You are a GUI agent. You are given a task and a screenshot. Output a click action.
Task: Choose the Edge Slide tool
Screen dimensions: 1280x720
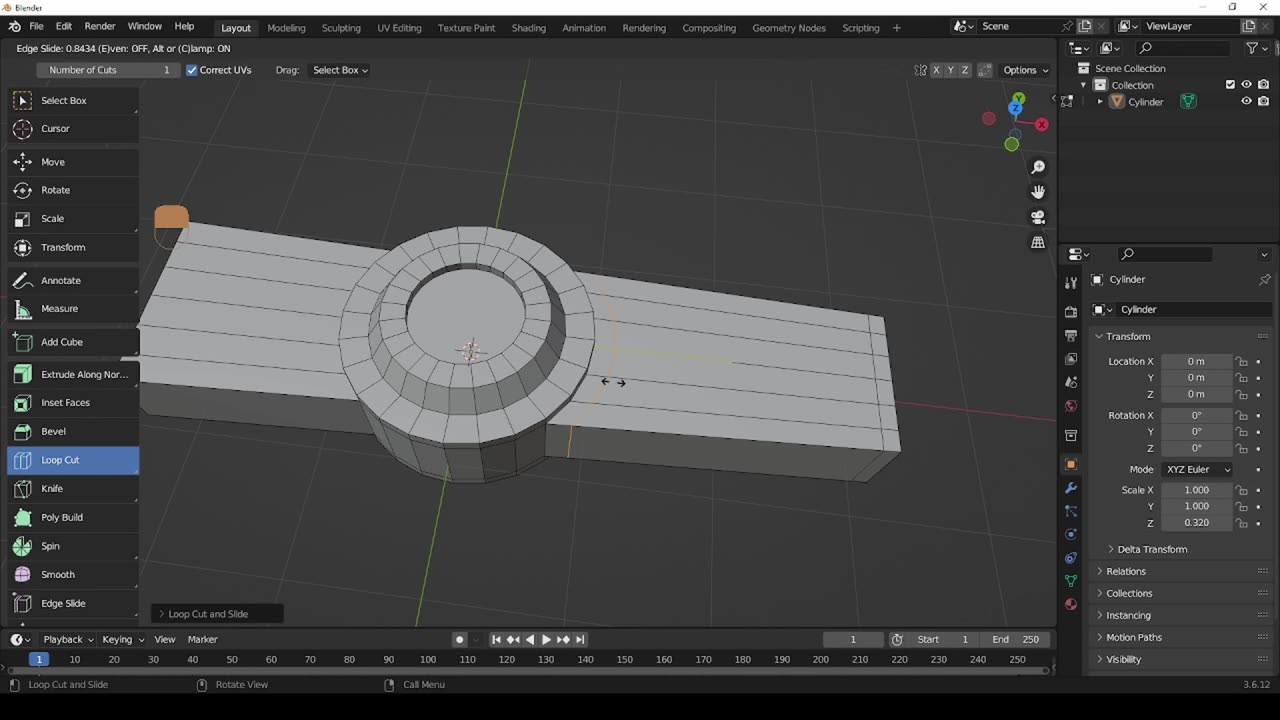(73, 603)
